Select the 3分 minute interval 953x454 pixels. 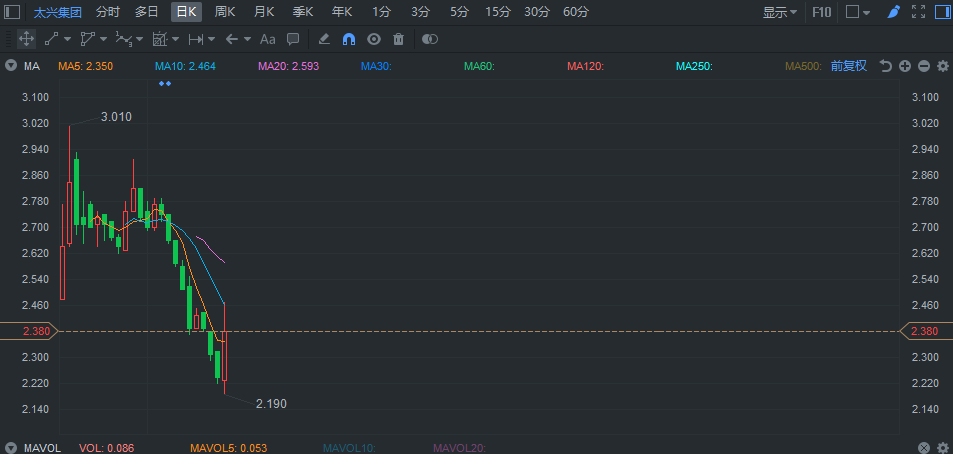tap(420, 12)
